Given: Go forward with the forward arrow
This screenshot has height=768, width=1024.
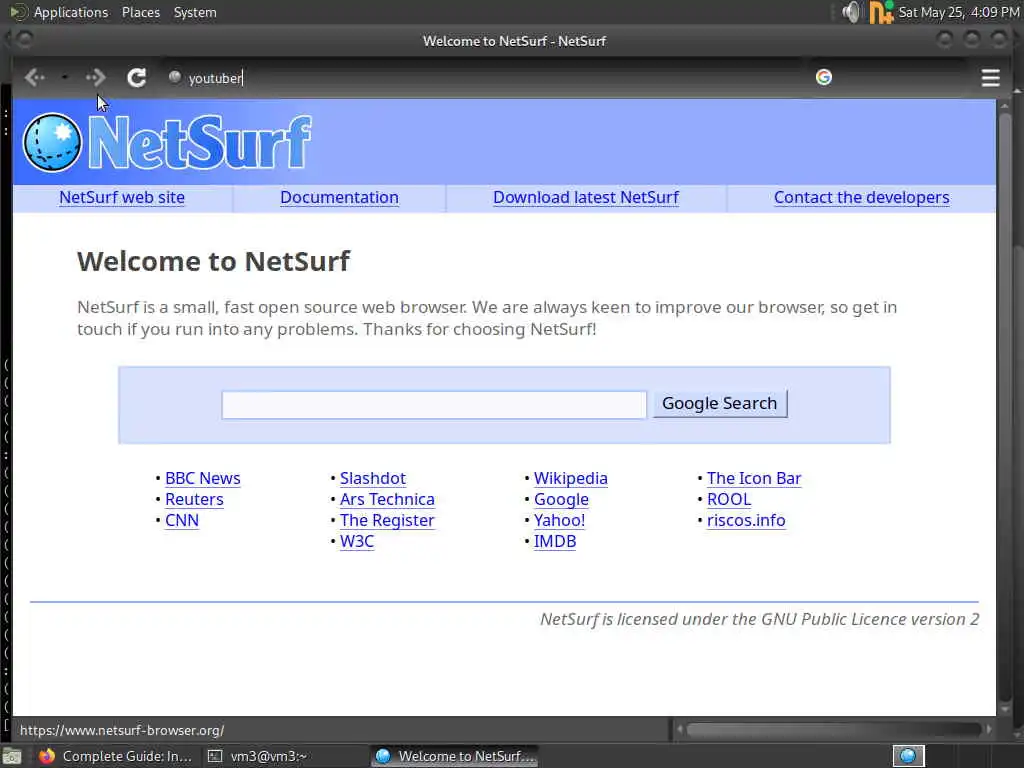Looking at the screenshot, I should (x=95, y=78).
